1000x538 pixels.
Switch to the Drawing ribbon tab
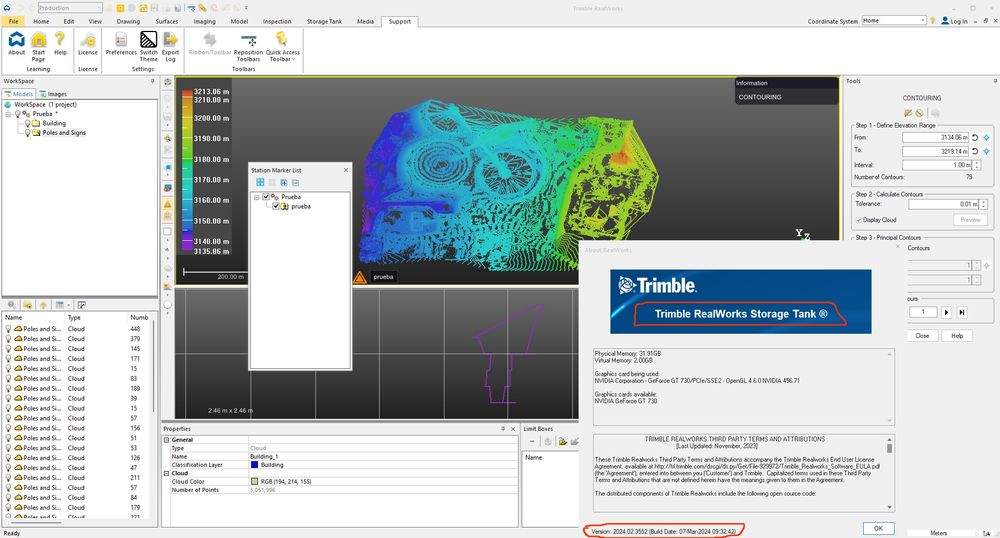pyautogui.click(x=128, y=21)
